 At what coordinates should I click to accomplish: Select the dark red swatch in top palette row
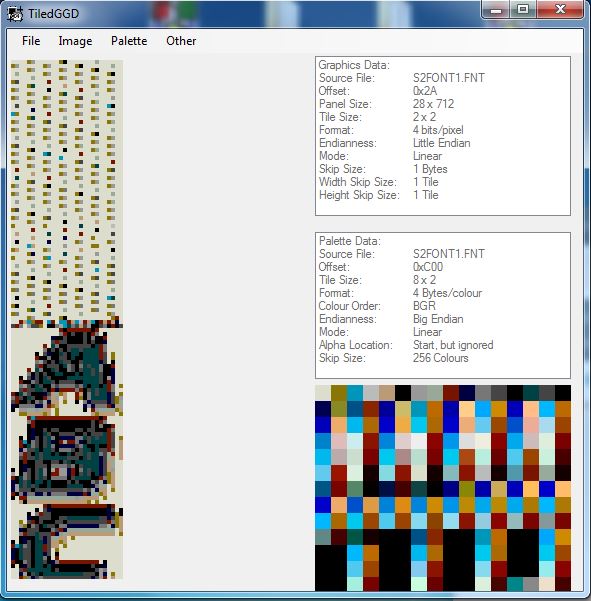[451, 393]
